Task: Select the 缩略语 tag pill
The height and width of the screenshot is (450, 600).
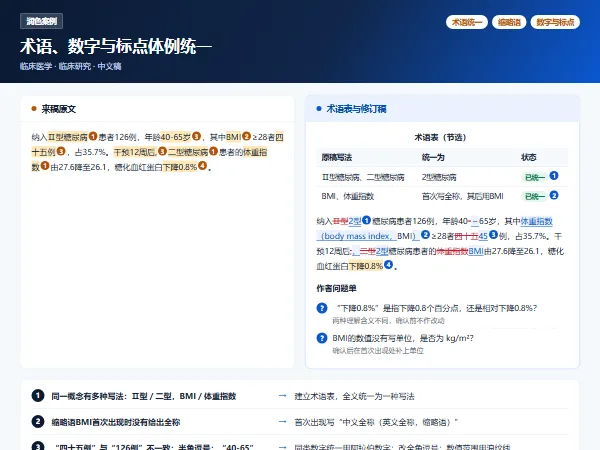Action: coord(509,22)
